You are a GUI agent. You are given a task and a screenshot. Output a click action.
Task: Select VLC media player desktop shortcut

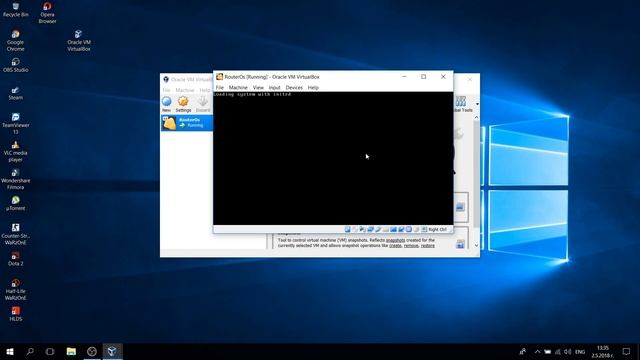coord(16,151)
